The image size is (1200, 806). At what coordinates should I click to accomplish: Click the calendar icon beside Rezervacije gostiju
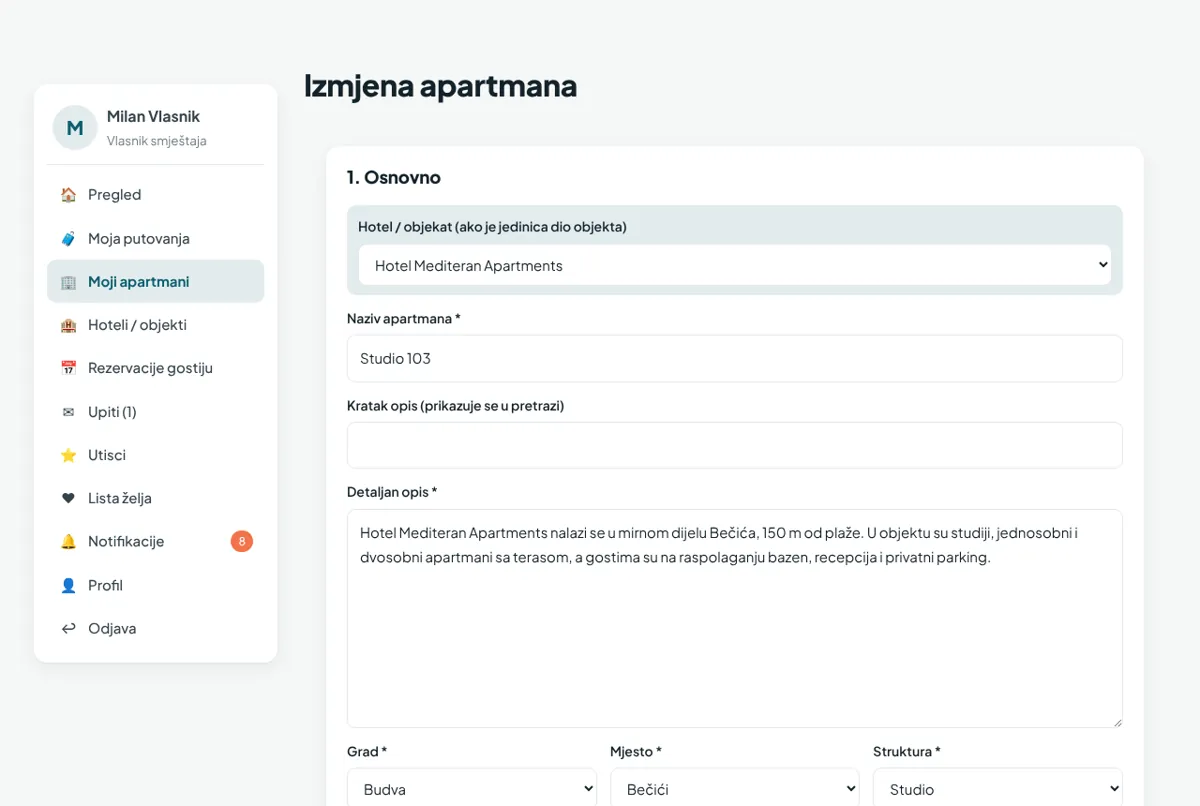pos(68,368)
